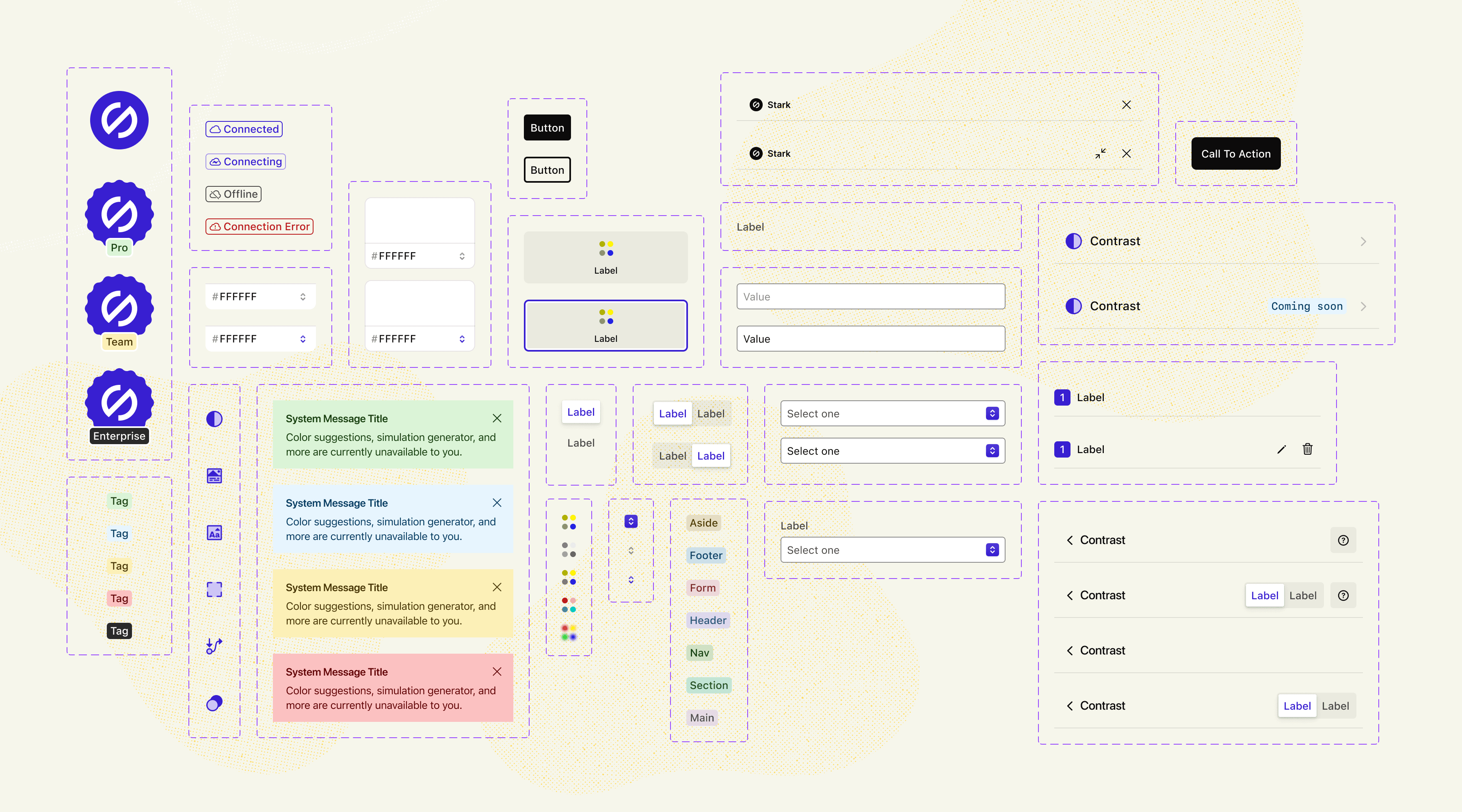The image size is (1462, 812).
Task: Click blue stepper on hex field below swatch
Action: coord(461,339)
